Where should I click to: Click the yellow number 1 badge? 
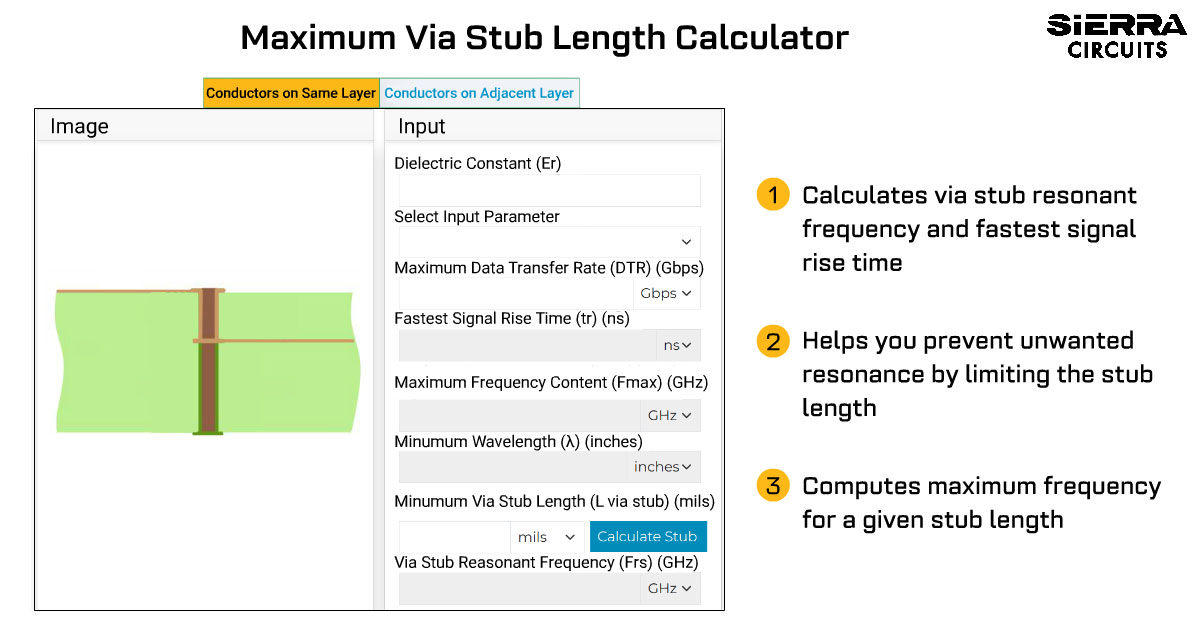pyautogui.click(x=773, y=194)
